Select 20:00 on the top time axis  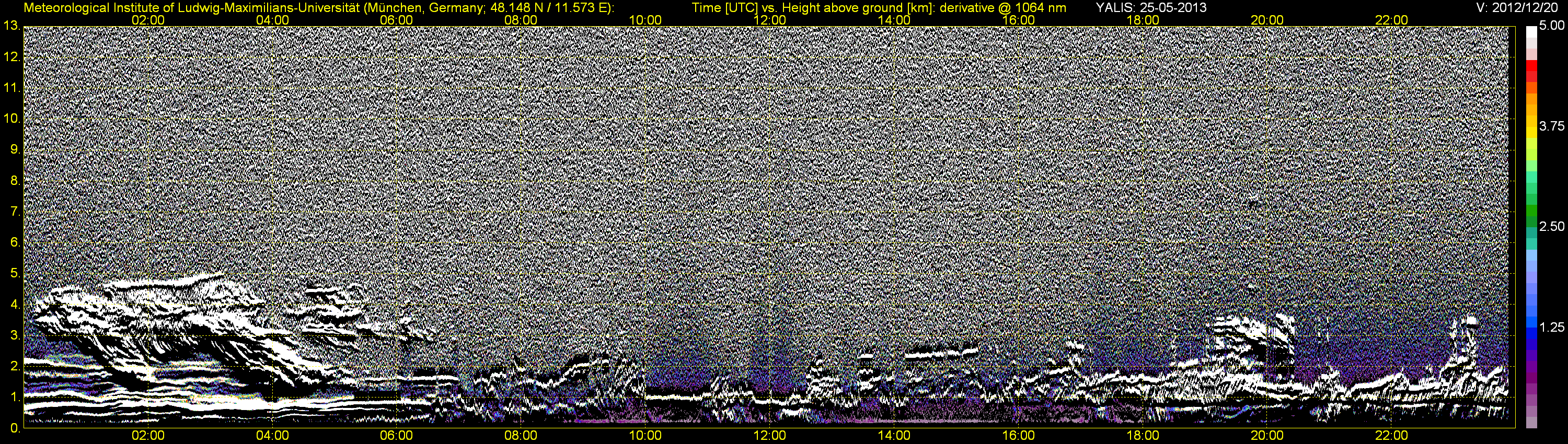[x=1267, y=20]
